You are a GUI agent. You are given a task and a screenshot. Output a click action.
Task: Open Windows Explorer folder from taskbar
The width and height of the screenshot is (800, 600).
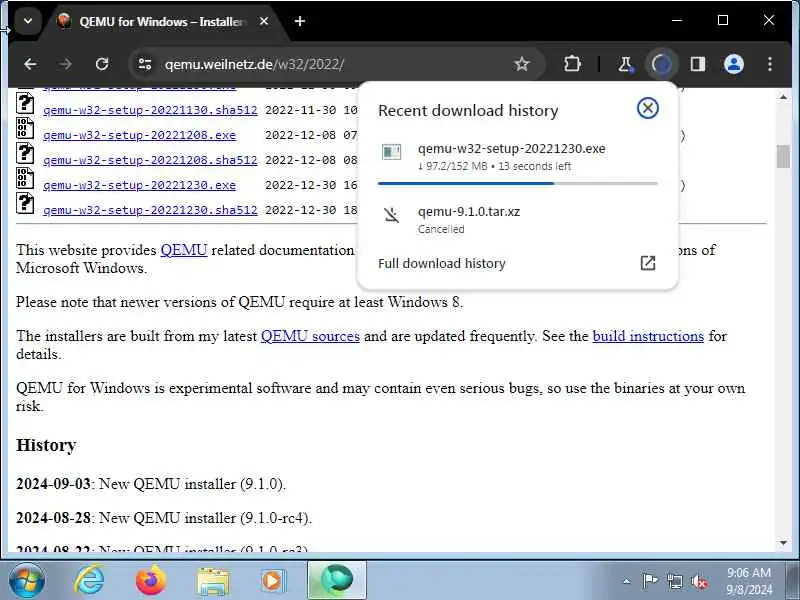click(213, 581)
